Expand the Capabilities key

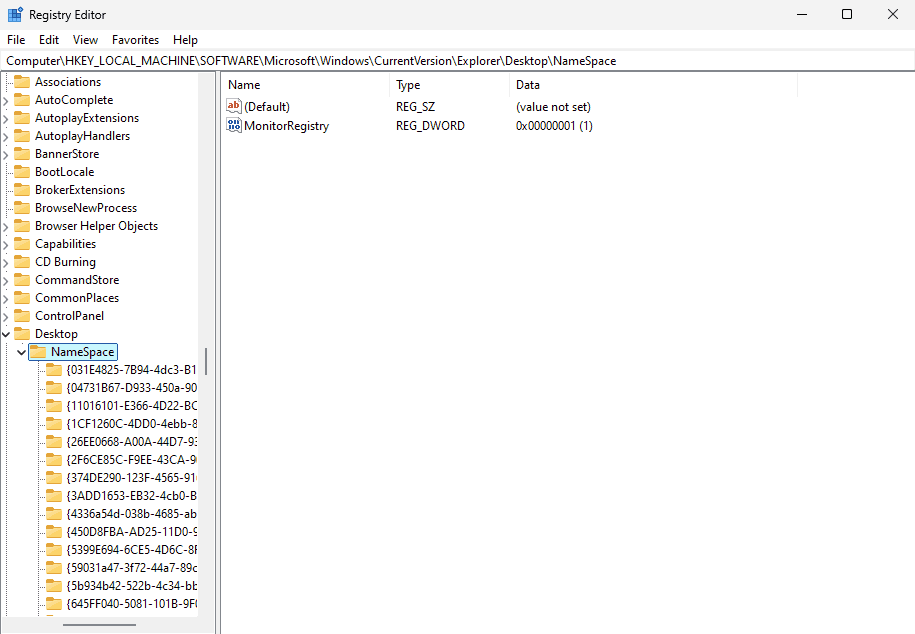(6, 245)
